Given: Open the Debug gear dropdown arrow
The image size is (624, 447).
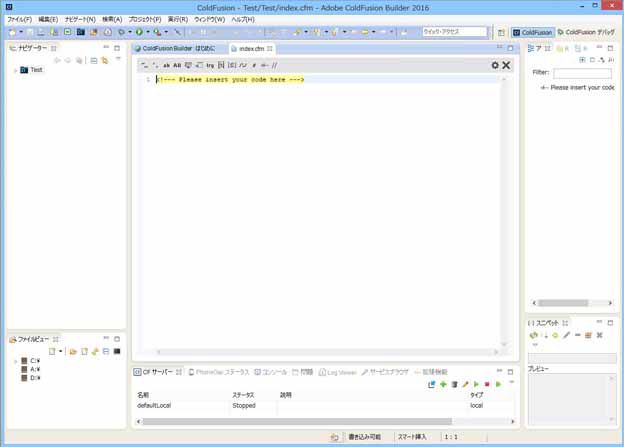Looking at the screenshot, I should click(130, 32).
